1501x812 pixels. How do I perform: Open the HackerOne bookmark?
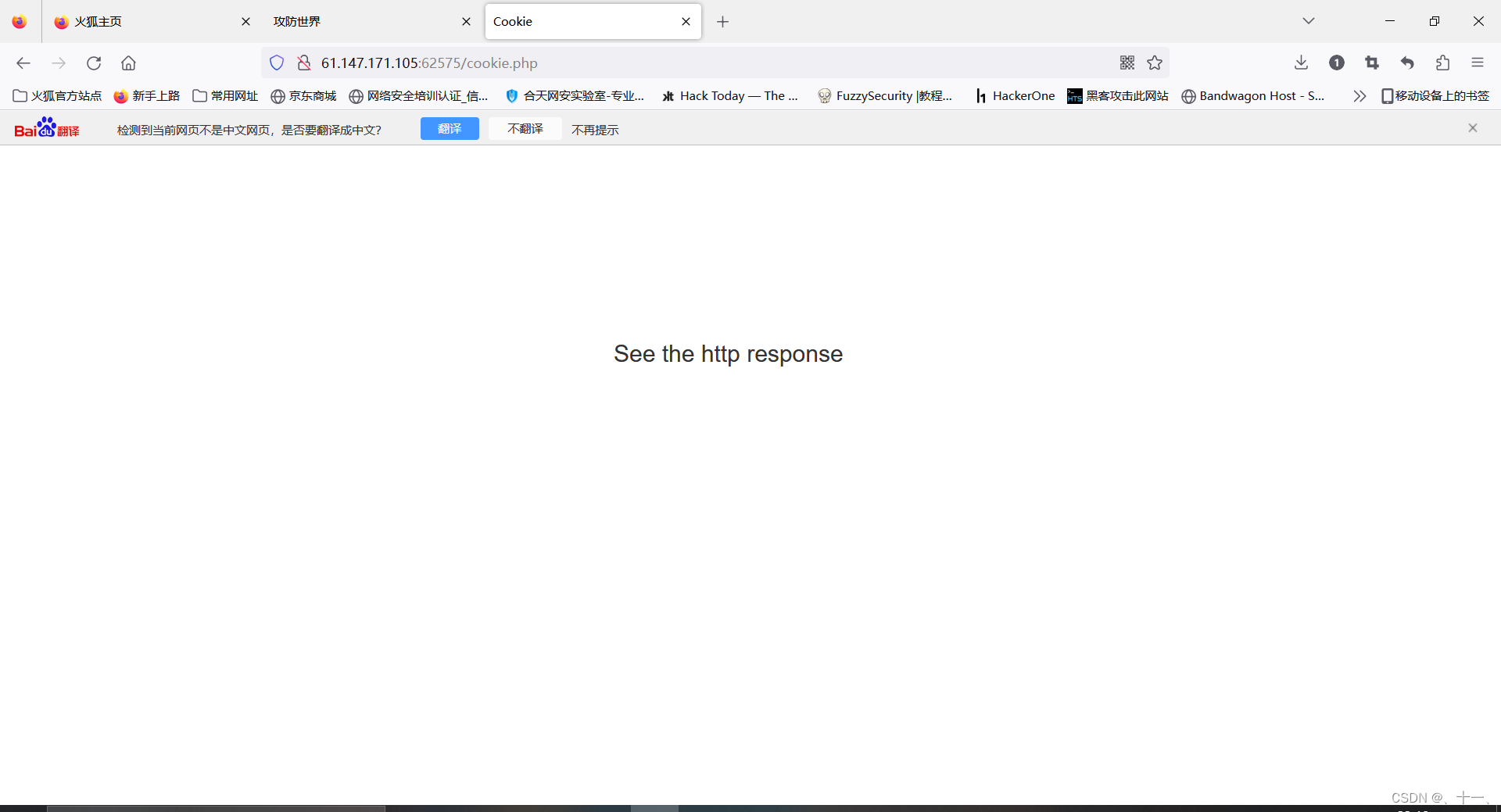pyautogui.click(x=1015, y=96)
